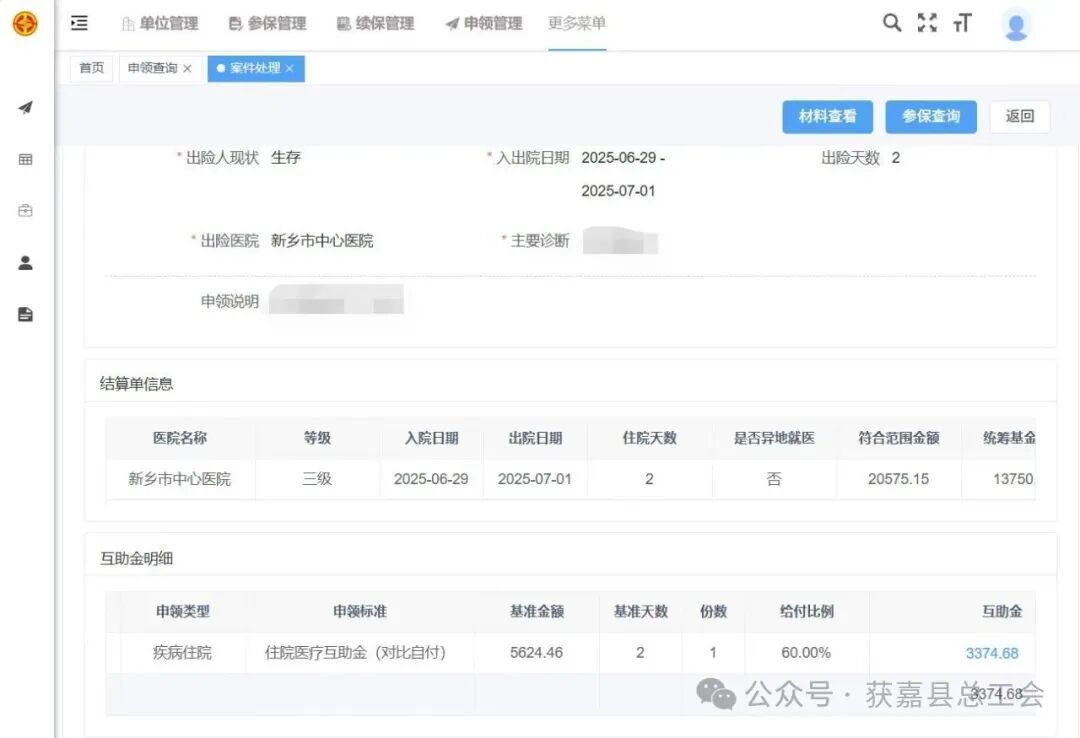Click the 返回 button

1019,117
